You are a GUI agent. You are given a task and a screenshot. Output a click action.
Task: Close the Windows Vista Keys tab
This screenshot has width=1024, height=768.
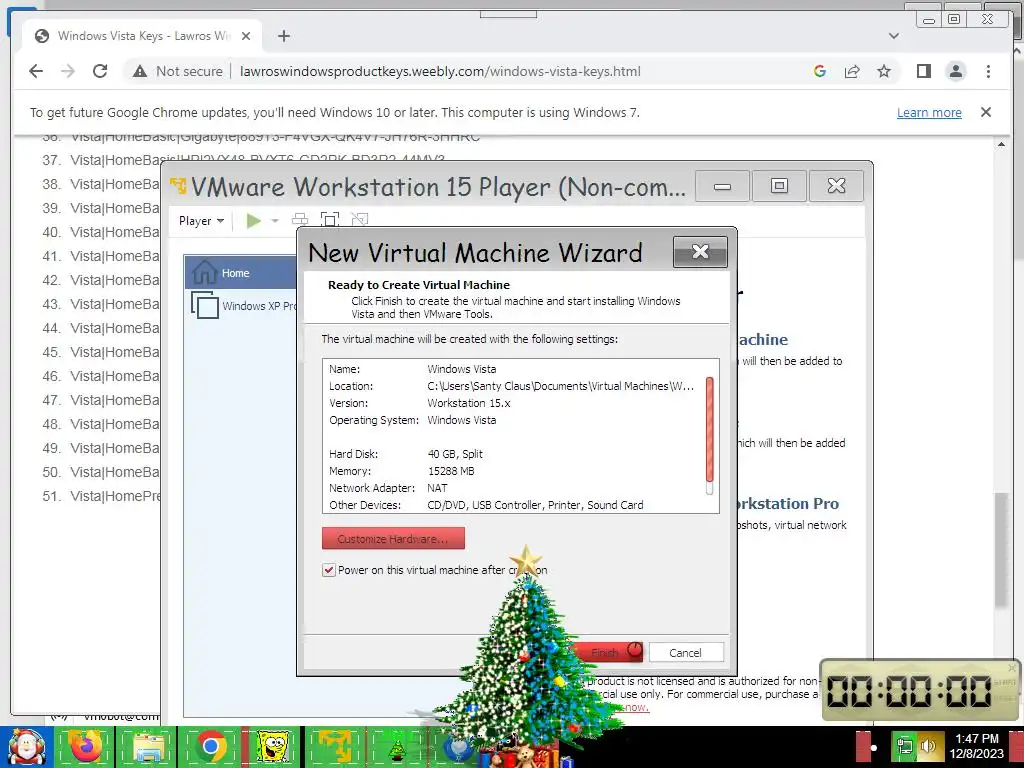click(246, 36)
